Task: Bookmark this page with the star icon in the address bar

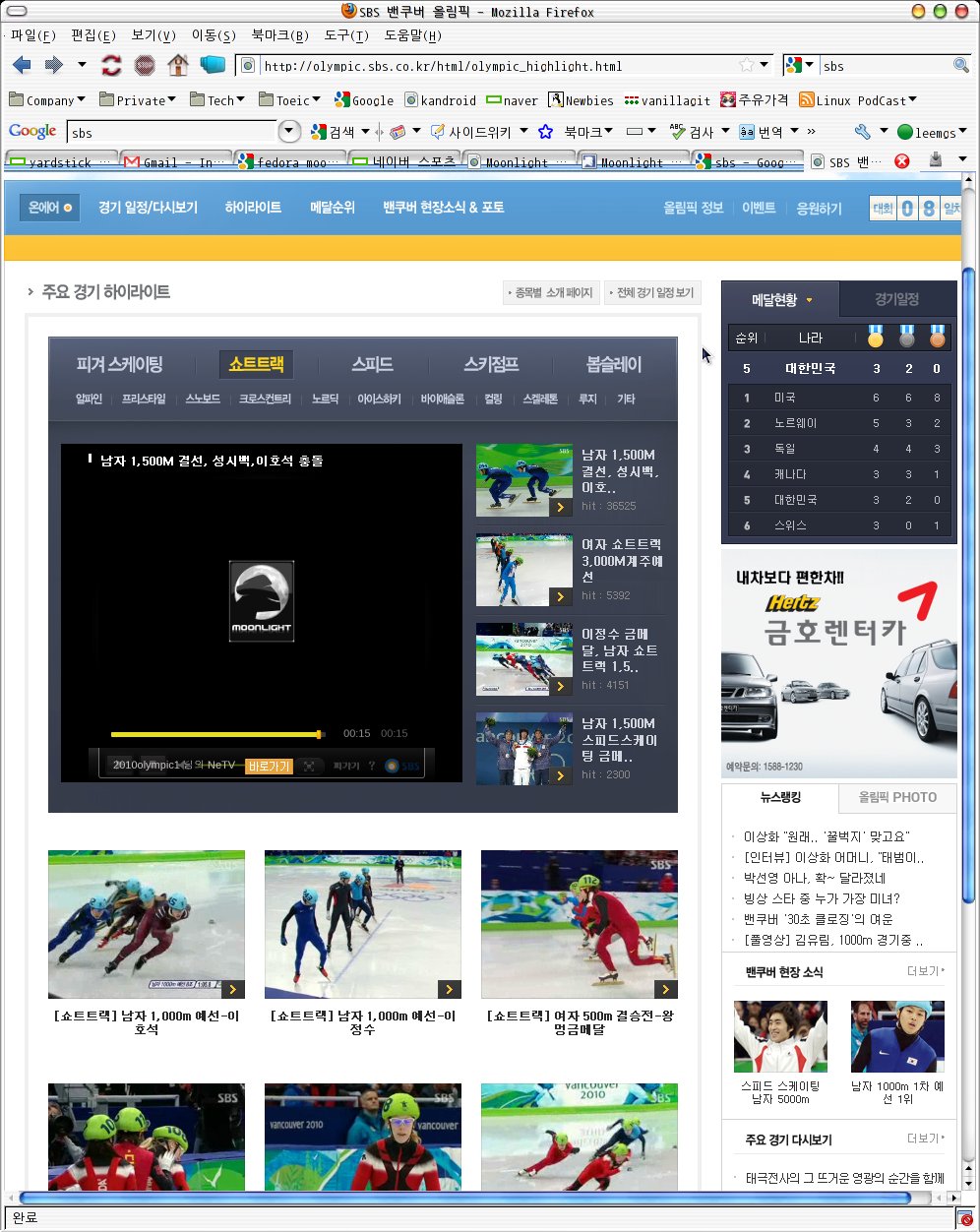Action: tap(747, 65)
